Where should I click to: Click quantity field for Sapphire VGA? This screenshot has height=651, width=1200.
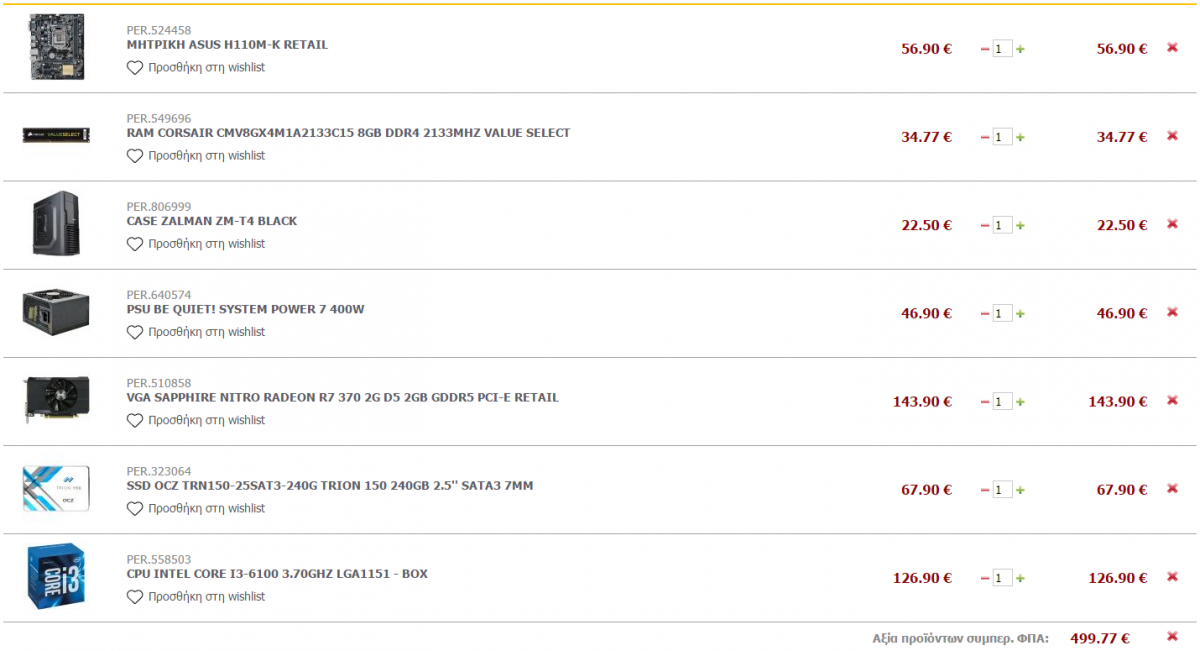[x=1002, y=401]
